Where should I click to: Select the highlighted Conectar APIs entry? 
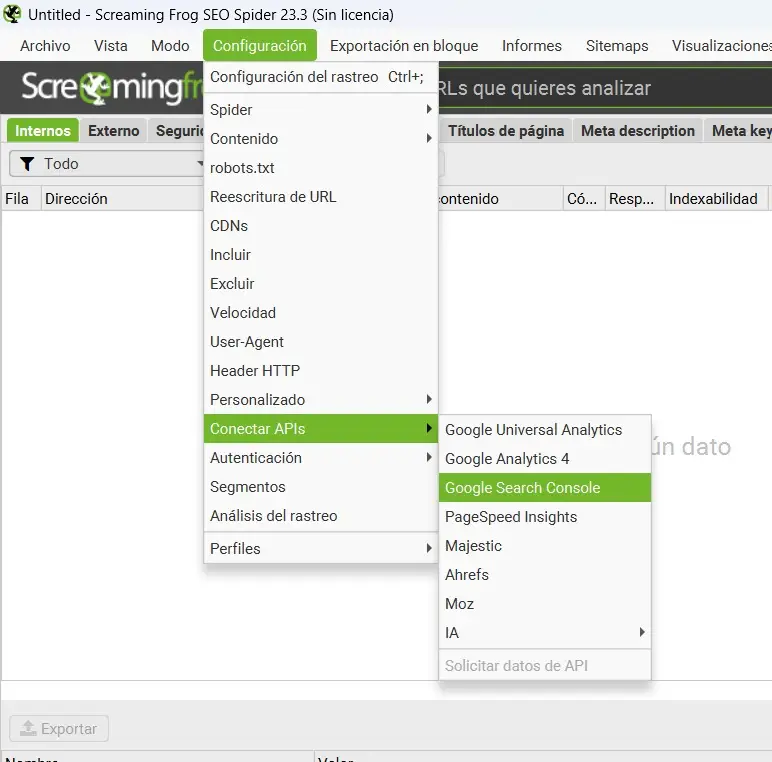(321, 428)
